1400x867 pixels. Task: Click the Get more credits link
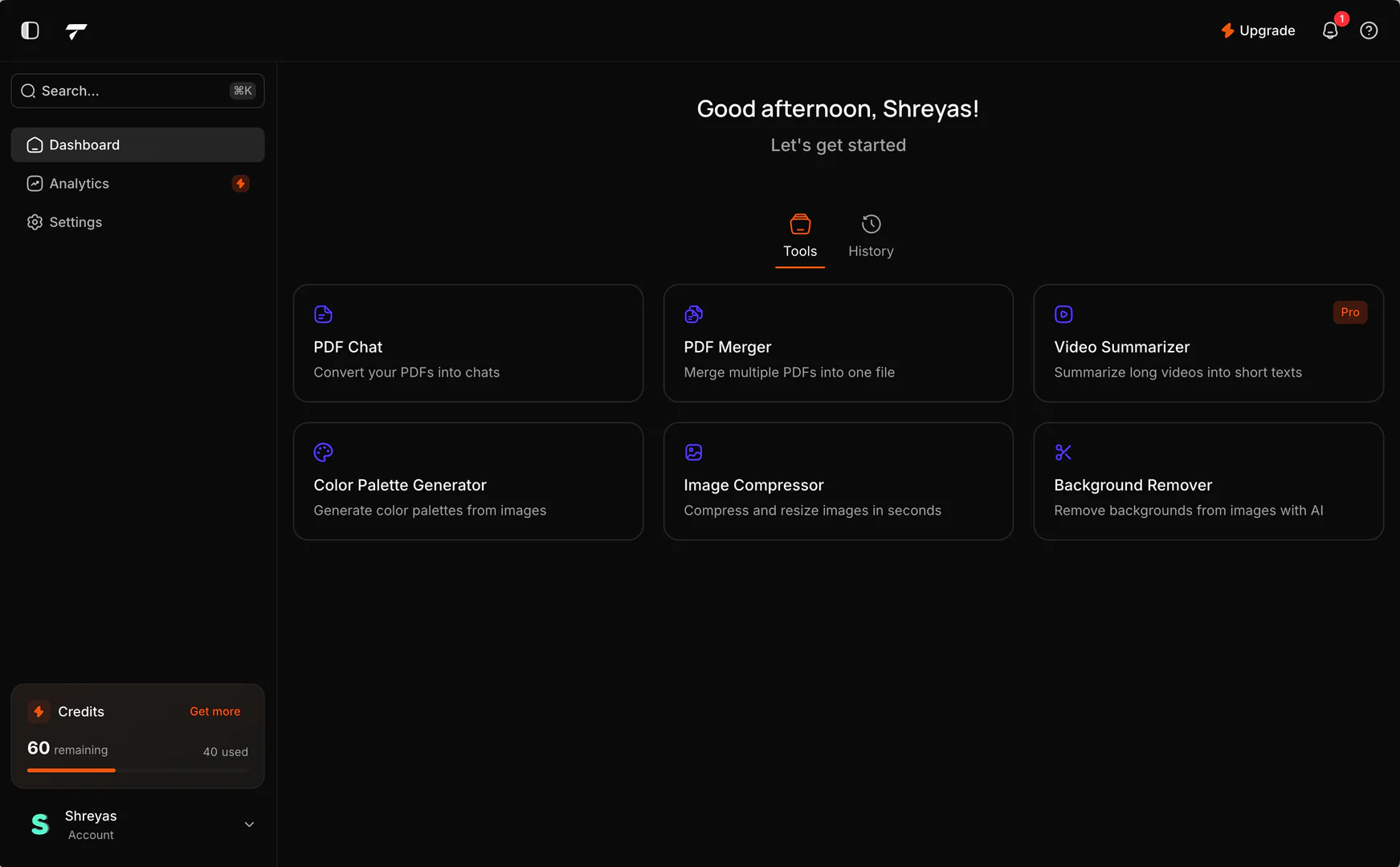(214, 711)
